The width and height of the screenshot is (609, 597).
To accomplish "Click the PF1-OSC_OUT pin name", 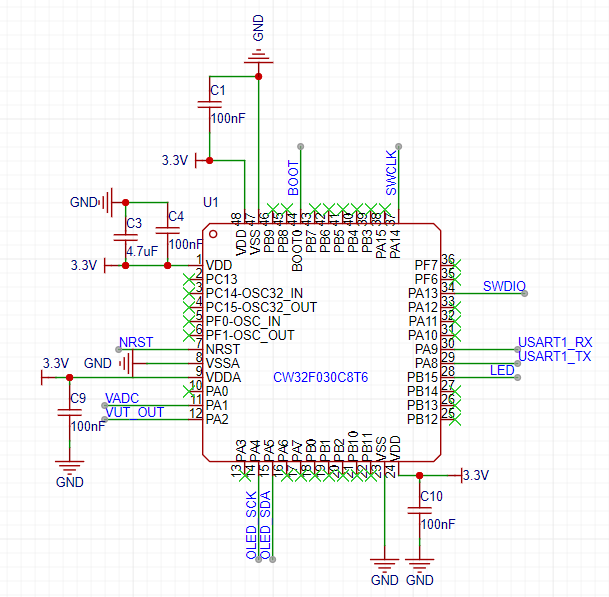I will (x=250, y=335).
